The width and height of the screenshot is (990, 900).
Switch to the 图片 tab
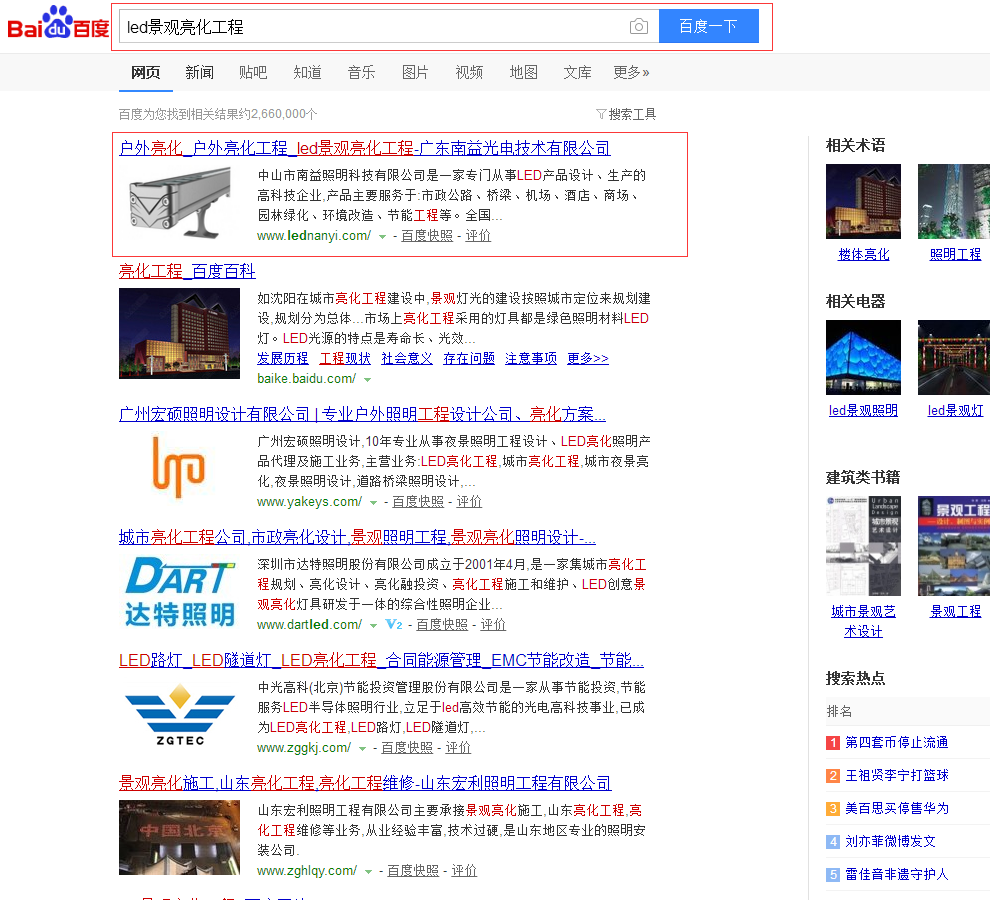[415, 72]
